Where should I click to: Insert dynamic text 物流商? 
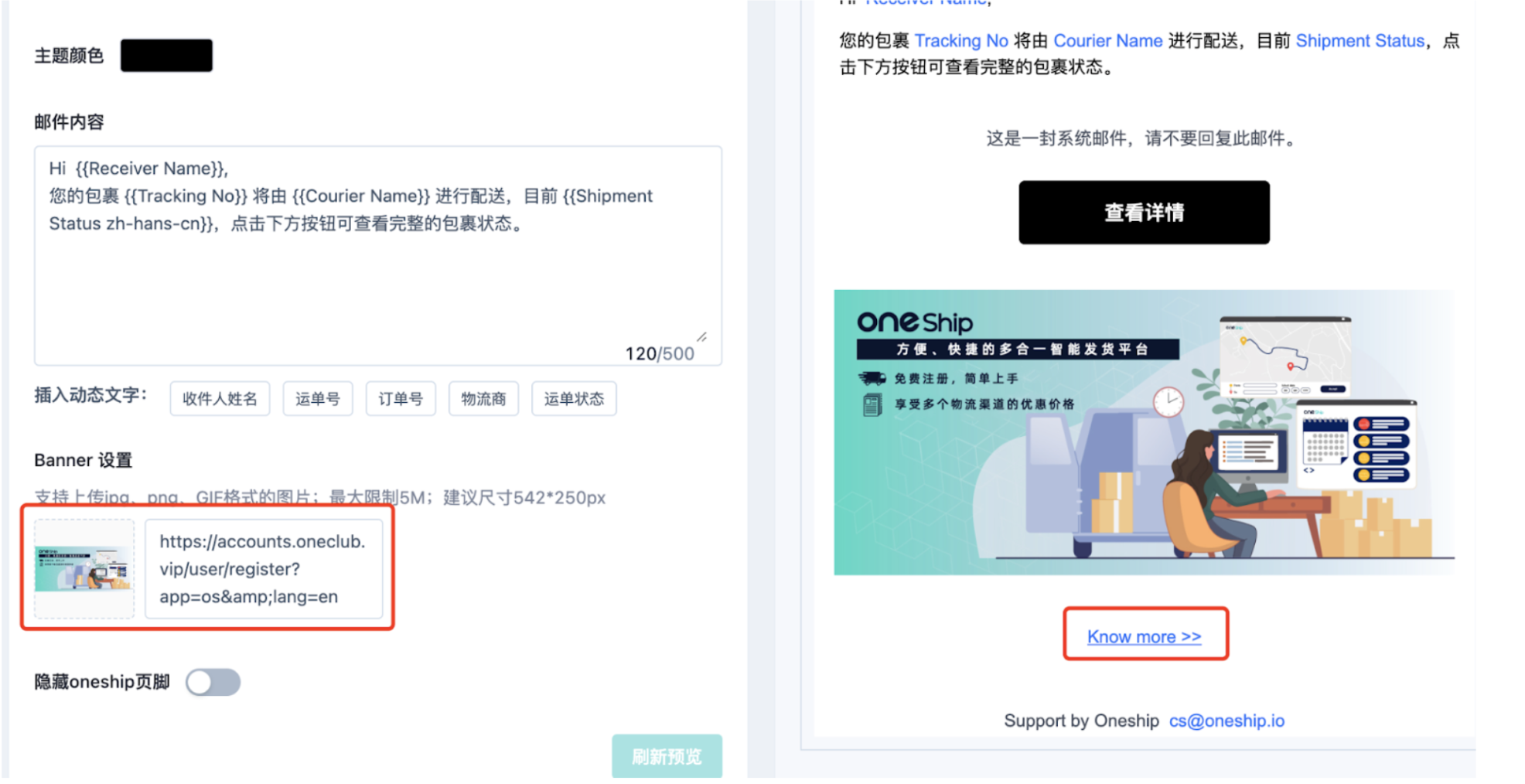[x=483, y=399]
